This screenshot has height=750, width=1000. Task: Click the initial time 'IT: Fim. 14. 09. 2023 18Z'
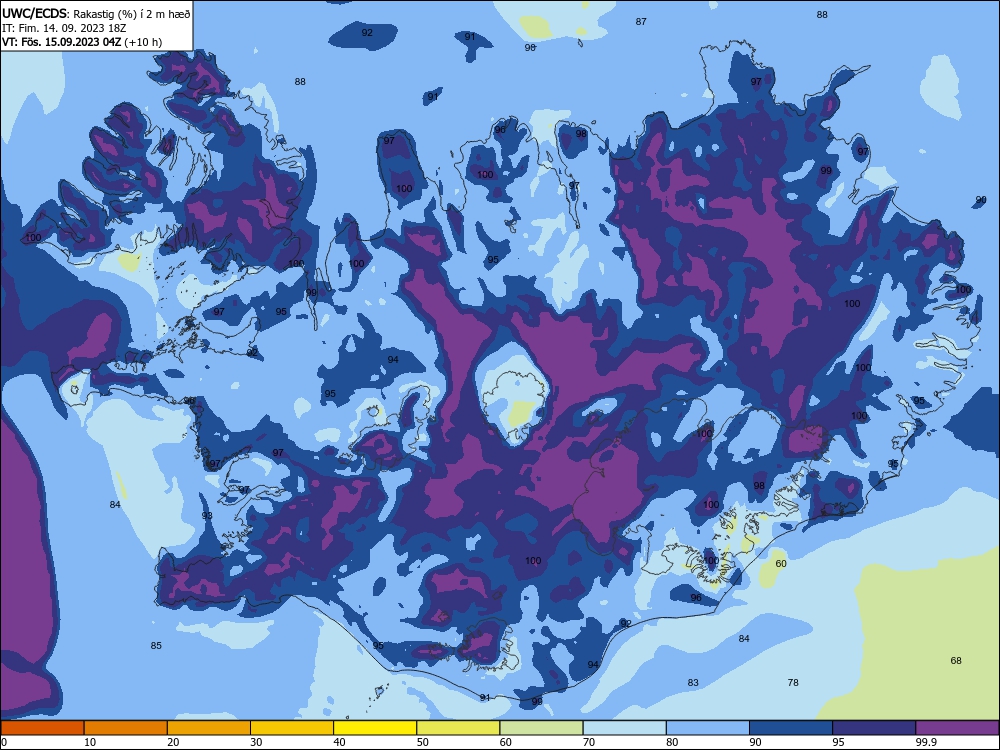pyautogui.click(x=64, y=28)
